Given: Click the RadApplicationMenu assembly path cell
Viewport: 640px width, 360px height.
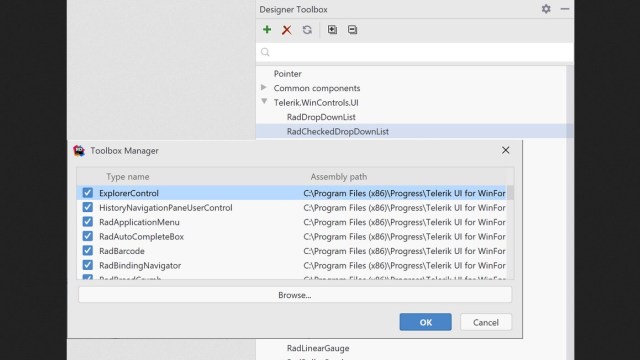Looking at the screenshot, I should pos(404,222).
